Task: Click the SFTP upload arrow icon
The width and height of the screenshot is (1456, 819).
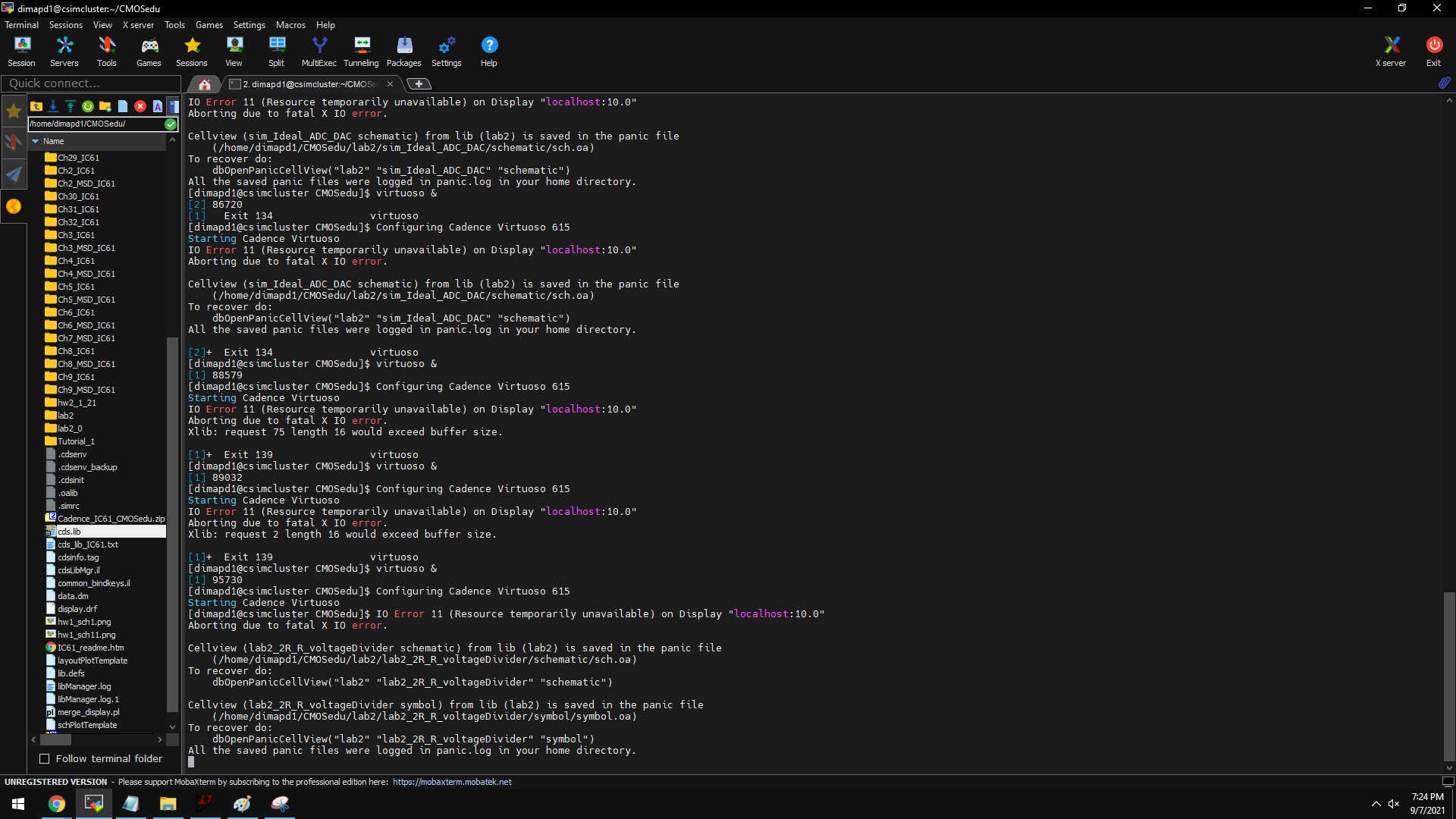Action: tap(71, 106)
